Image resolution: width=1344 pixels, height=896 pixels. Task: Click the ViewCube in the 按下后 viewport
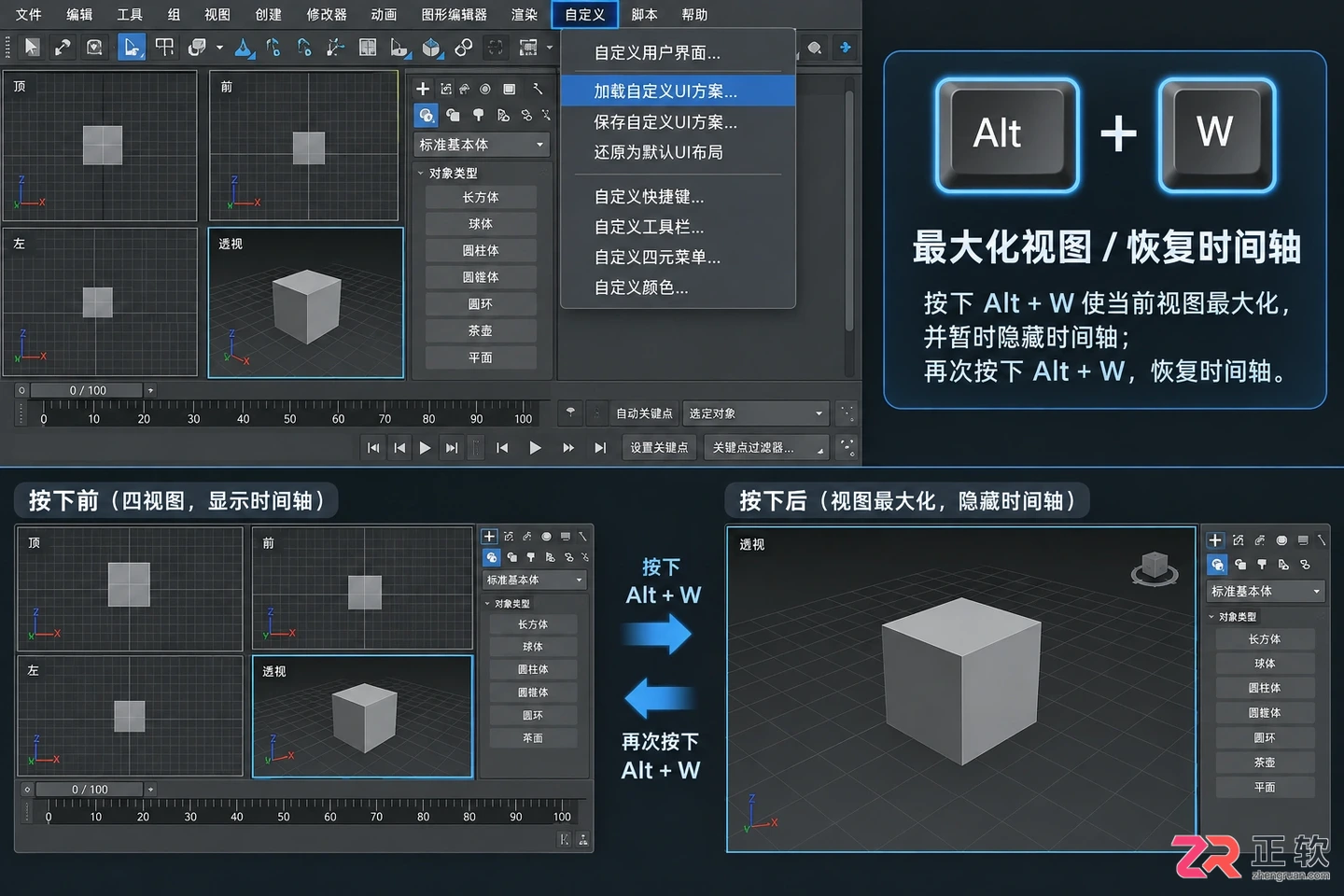[x=1155, y=567]
